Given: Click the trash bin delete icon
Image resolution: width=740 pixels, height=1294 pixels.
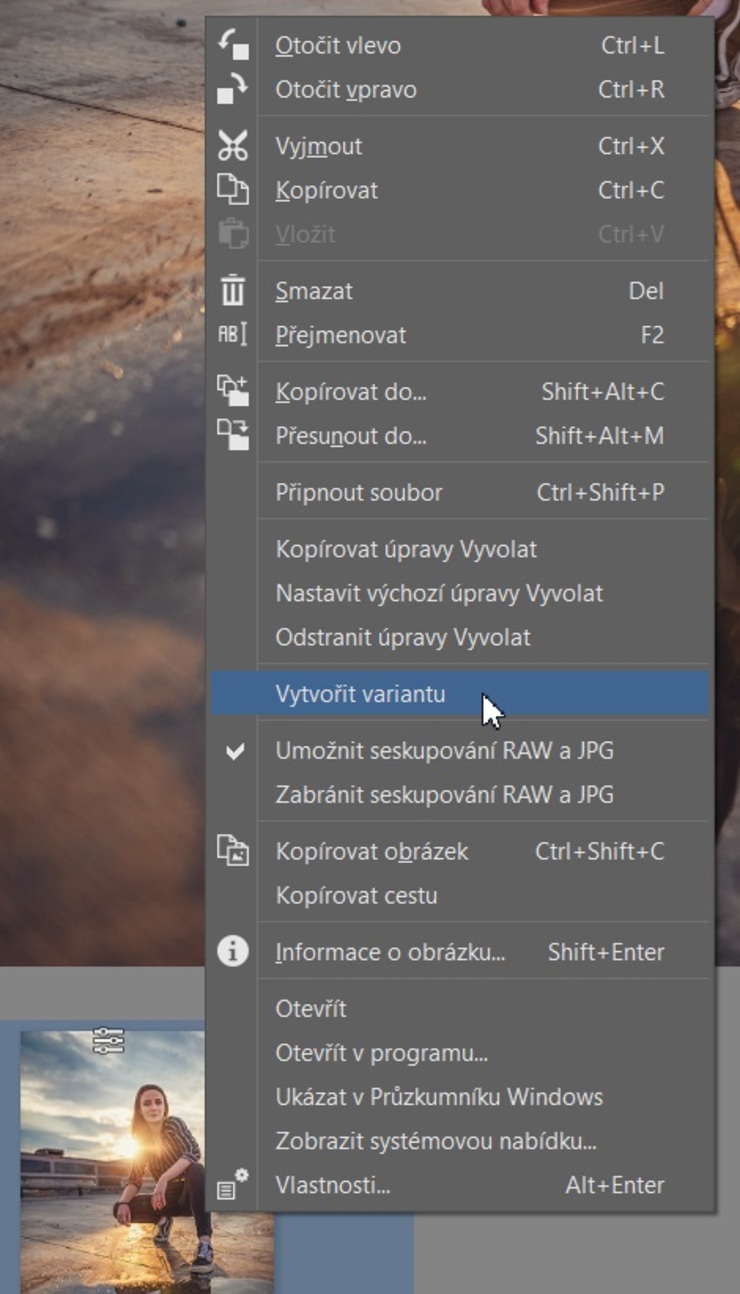Looking at the screenshot, I should click(x=233, y=291).
